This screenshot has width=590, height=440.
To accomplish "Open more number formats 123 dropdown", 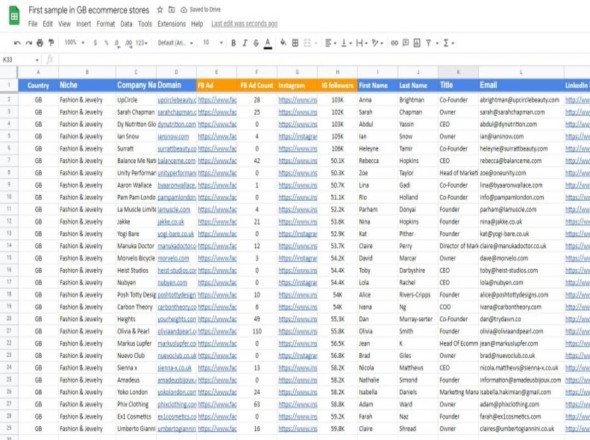I will click(x=141, y=43).
